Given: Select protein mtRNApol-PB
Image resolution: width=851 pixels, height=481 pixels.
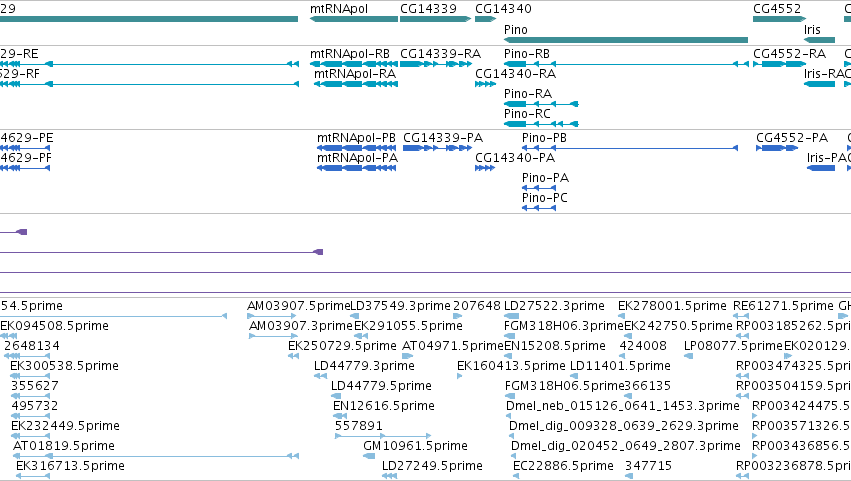Looking at the screenshot, I should click(357, 148).
